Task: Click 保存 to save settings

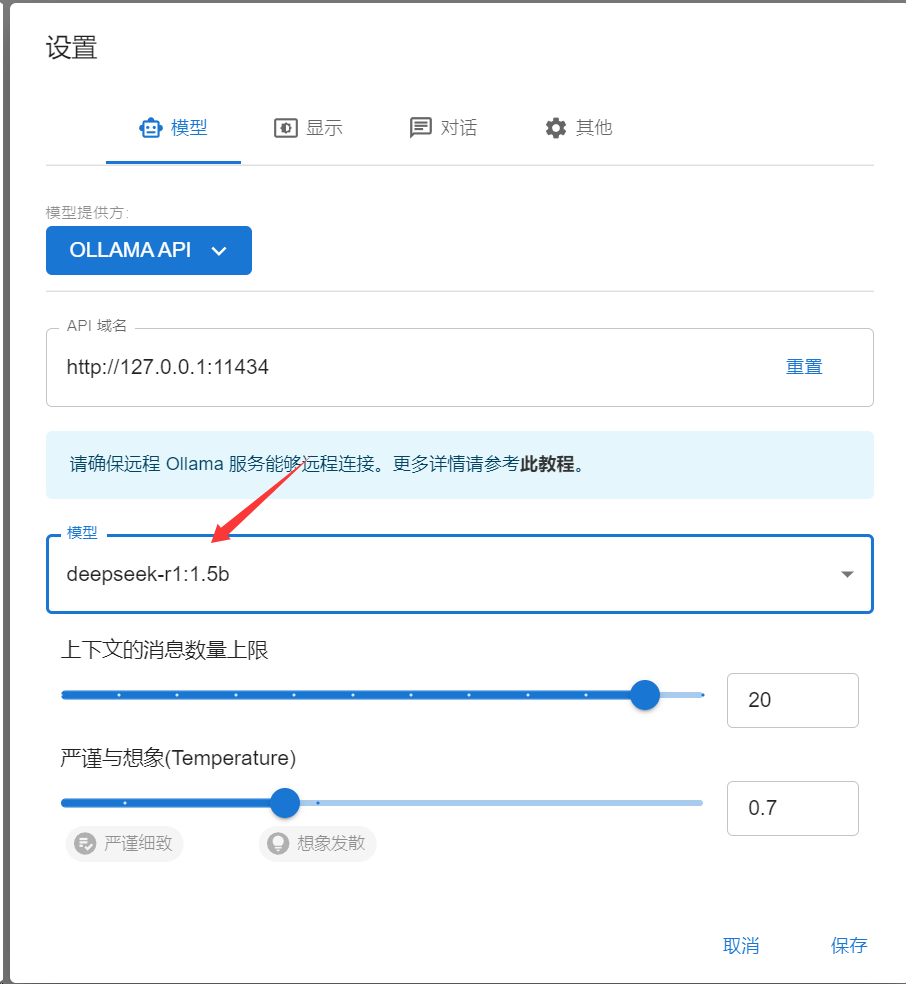Action: 849,945
